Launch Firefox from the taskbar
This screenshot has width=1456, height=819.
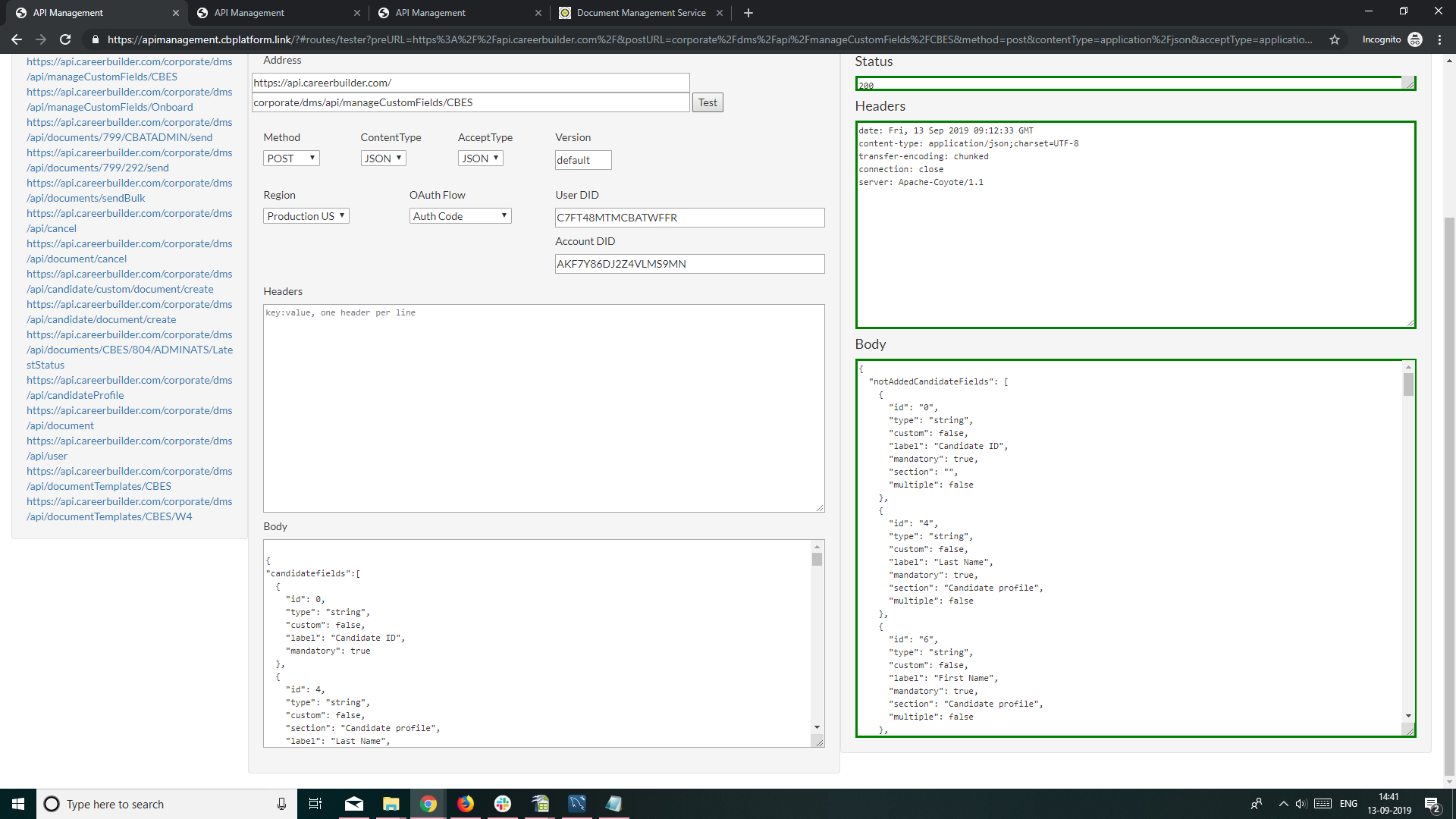466,804
